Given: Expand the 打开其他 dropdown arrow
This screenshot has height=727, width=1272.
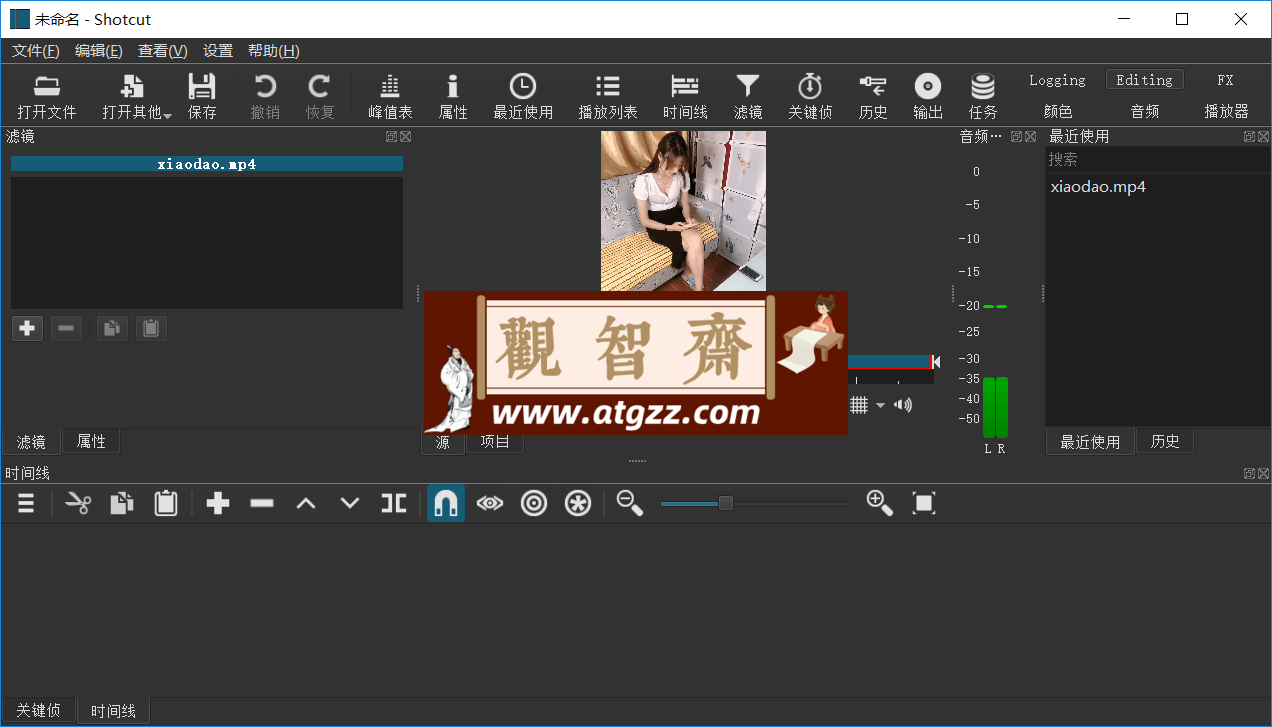Looking at the screenshot, I should click(x=167, y=115).
